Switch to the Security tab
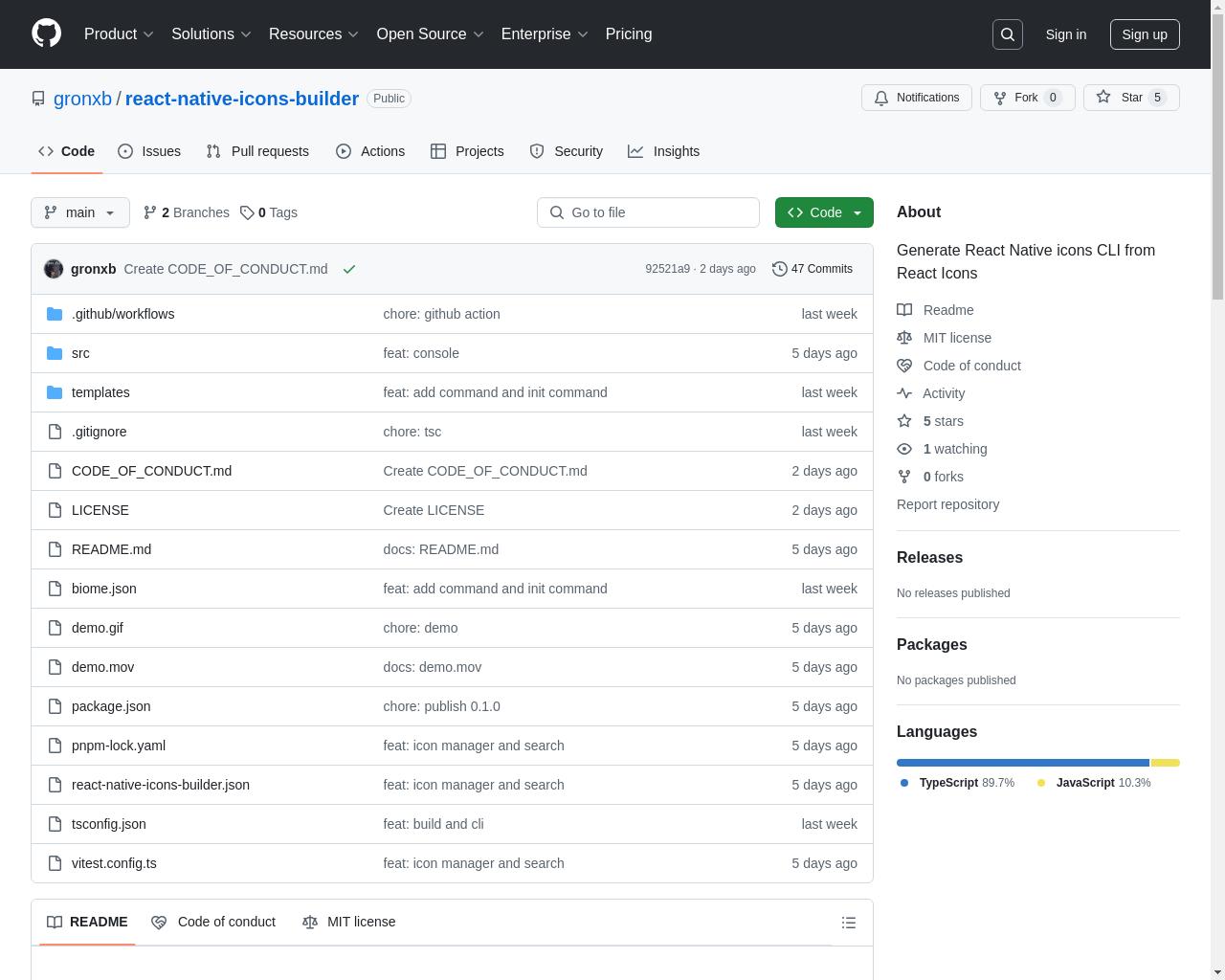Image resolution: width=1225 pixels, height=980 pixels. point(567,151)
